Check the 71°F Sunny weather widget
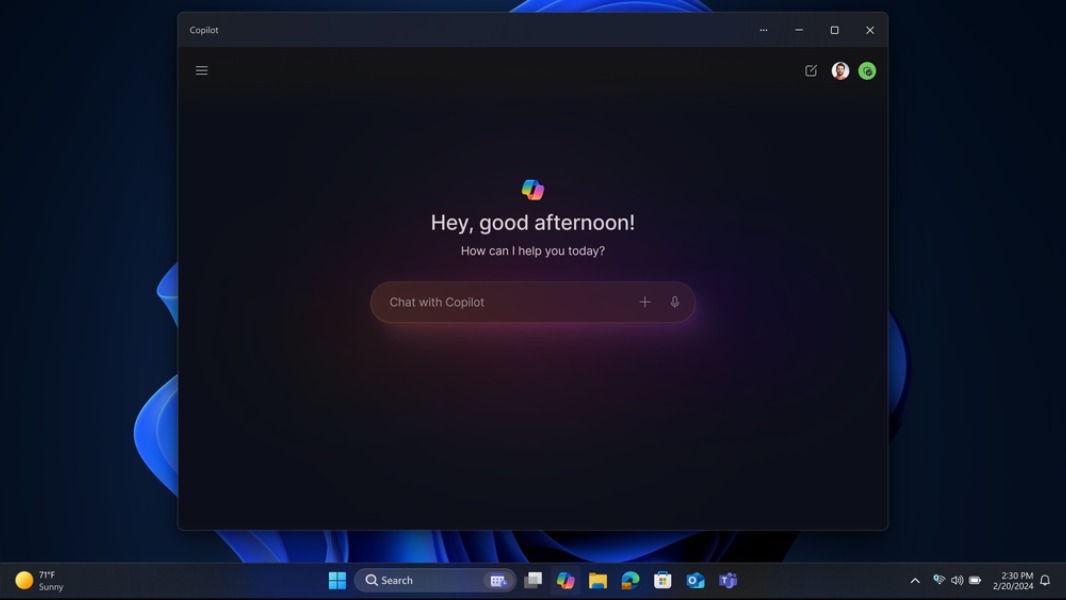Viewport: 1066px width, 600px height. [40, 580]
